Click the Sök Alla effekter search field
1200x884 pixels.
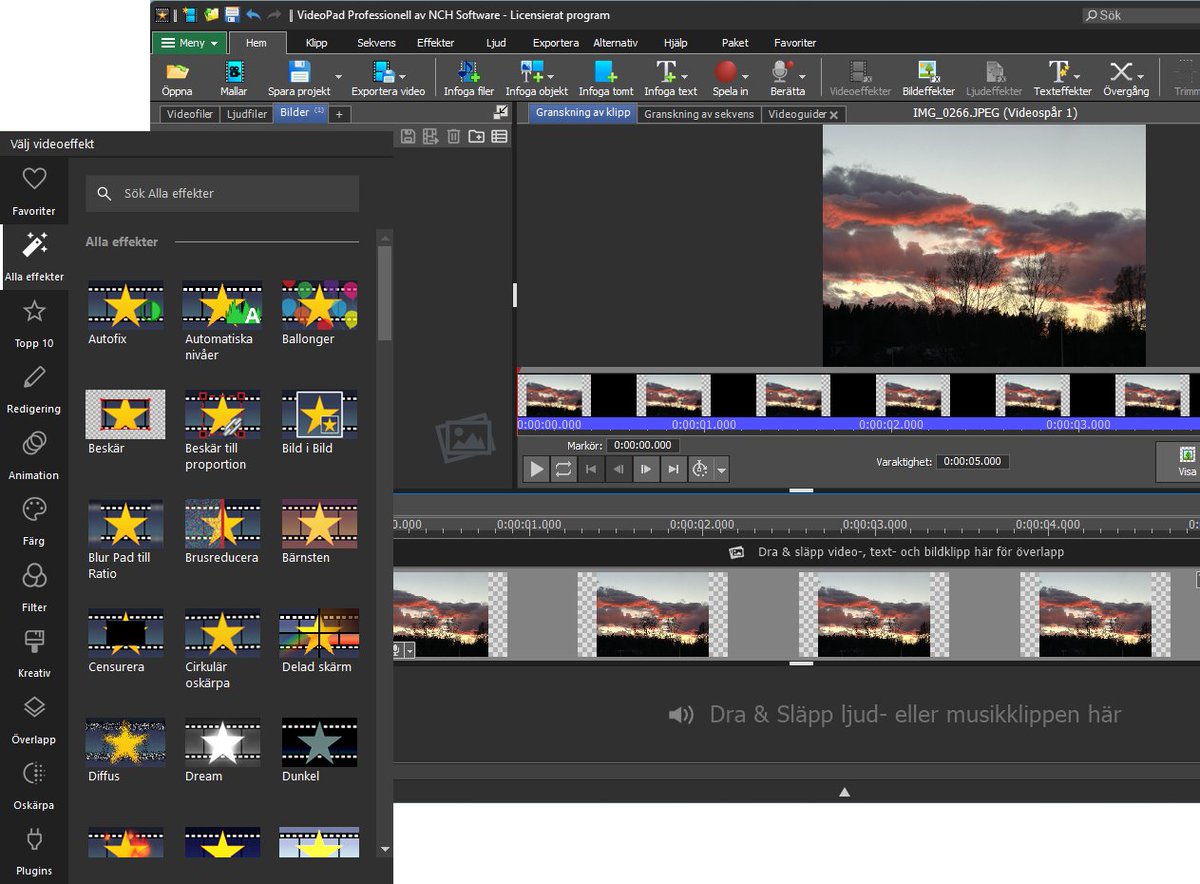(x=222, y=193)
